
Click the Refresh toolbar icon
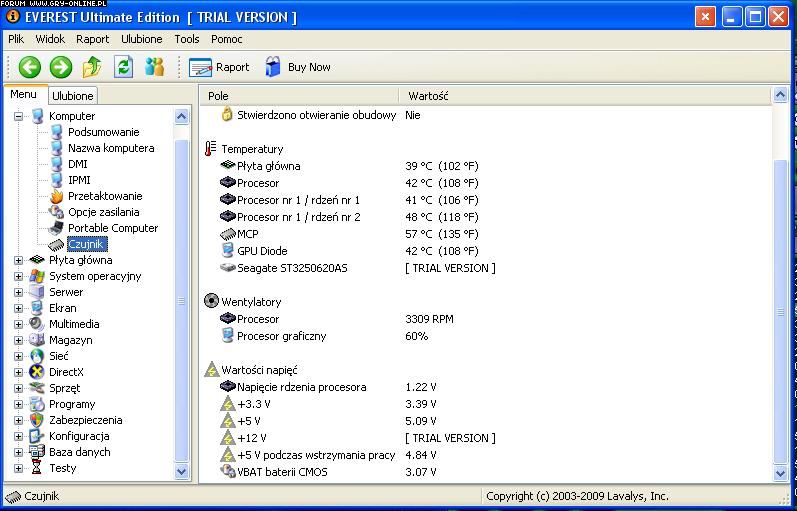123,67
